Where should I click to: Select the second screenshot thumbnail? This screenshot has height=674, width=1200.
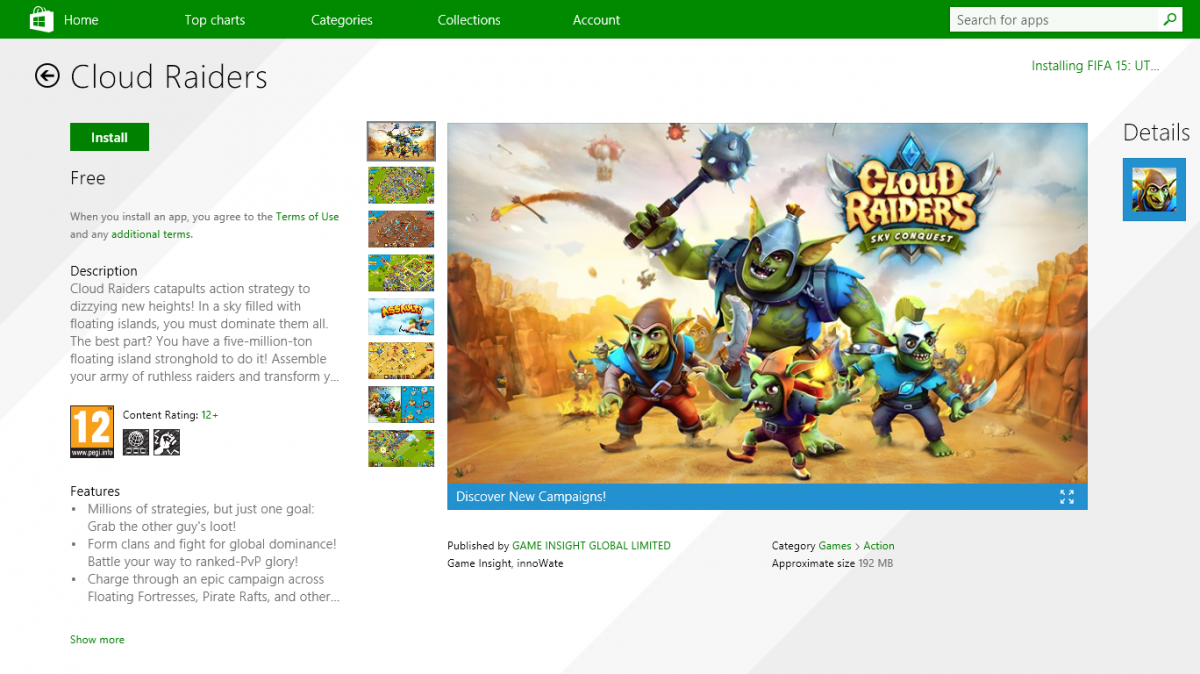point(401,185)
